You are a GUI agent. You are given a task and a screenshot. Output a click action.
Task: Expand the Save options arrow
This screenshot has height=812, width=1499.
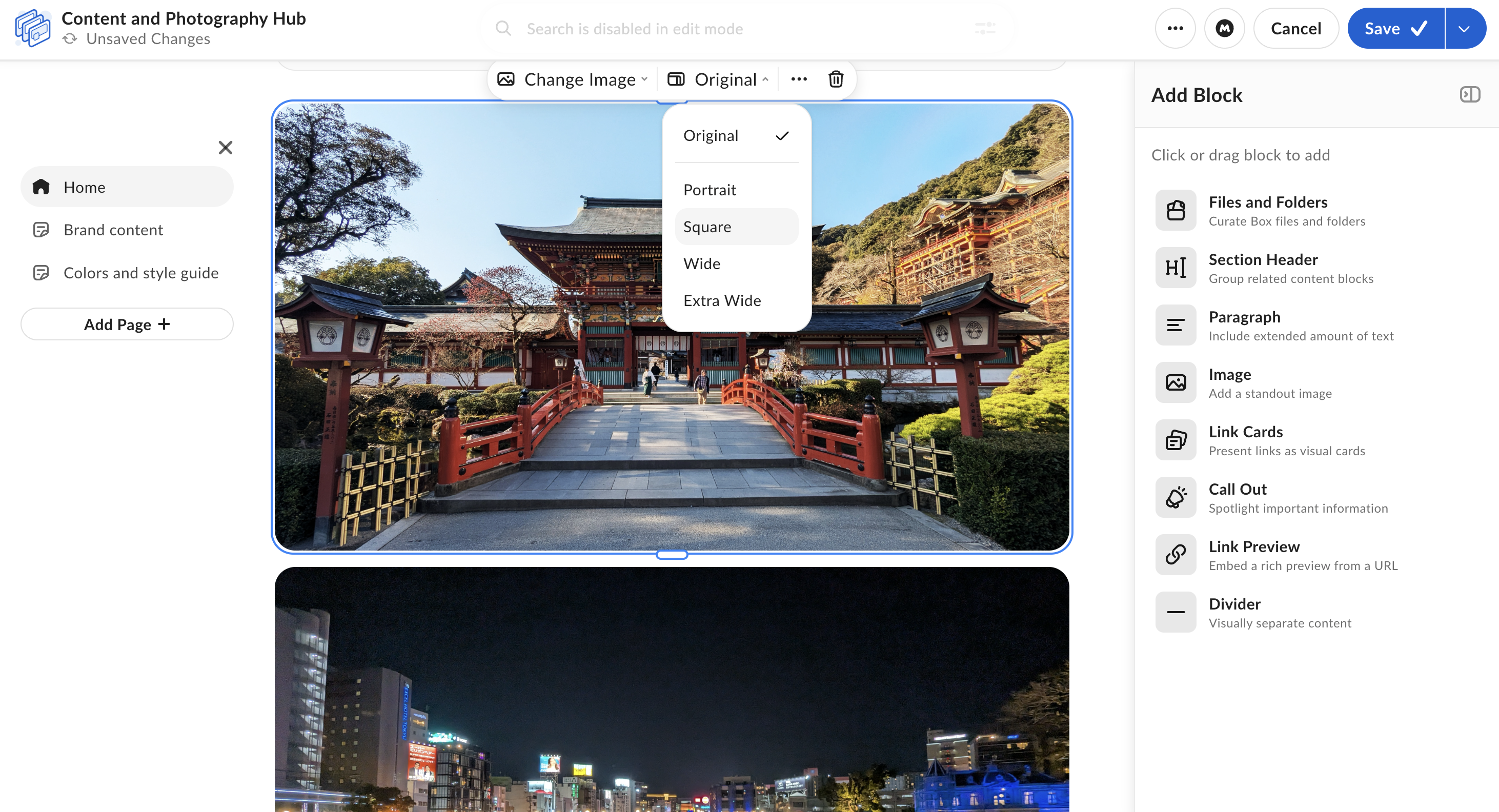1465,29
